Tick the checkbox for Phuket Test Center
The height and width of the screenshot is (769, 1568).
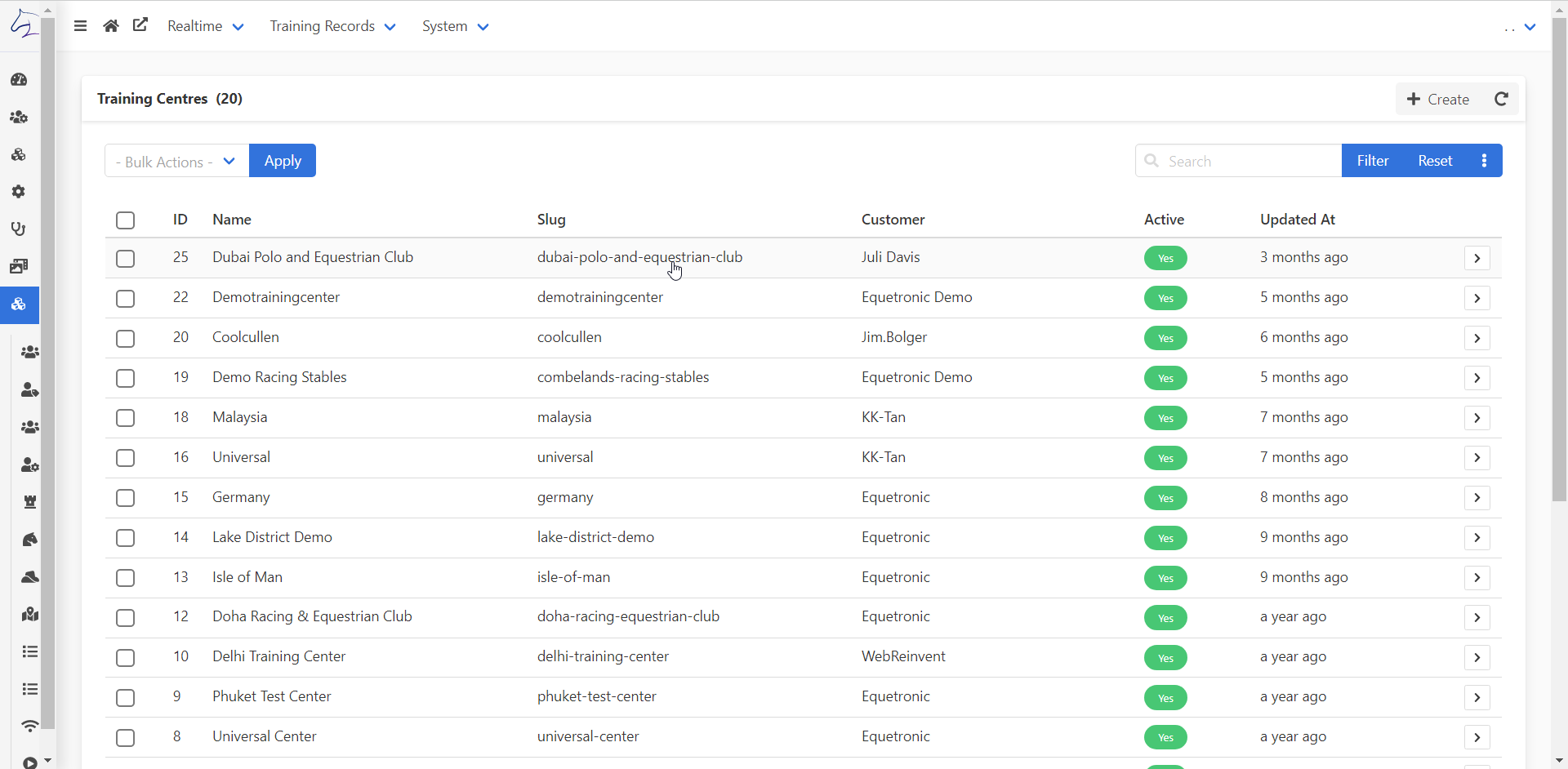point(125,697)
